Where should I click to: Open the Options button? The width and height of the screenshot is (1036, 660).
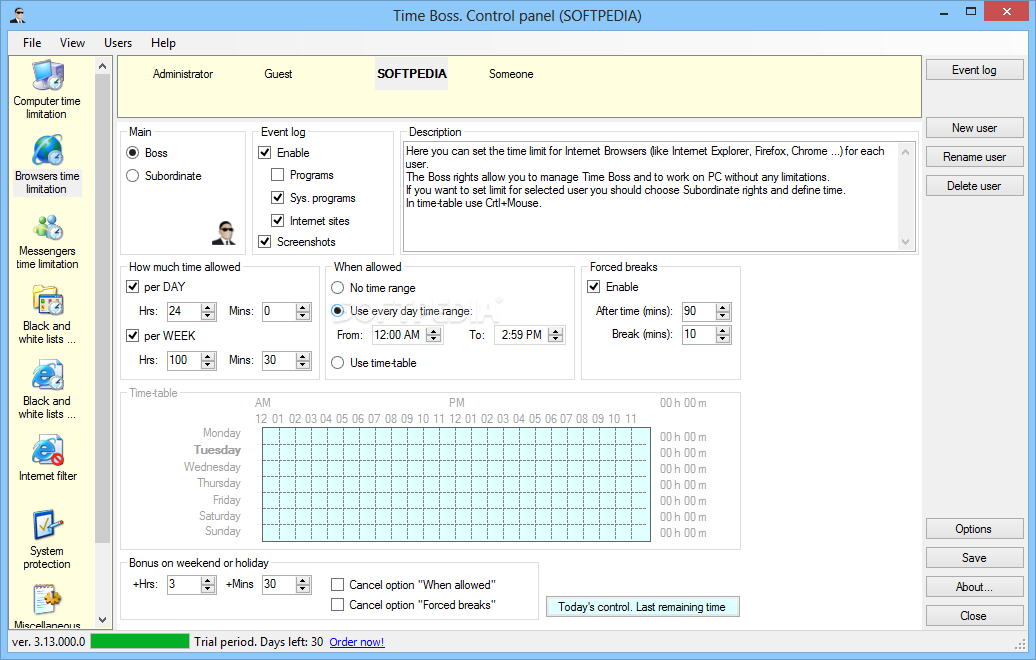point(975,529)
